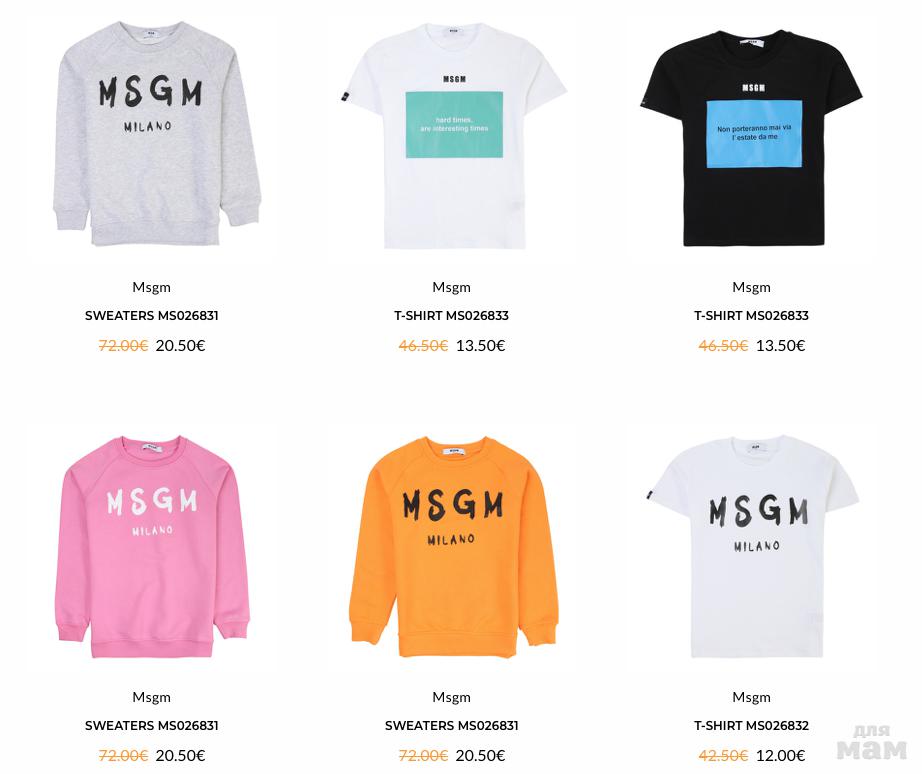Open the white T-shirt with green box
The image size is (922, 774).
(x=453, y=136)
